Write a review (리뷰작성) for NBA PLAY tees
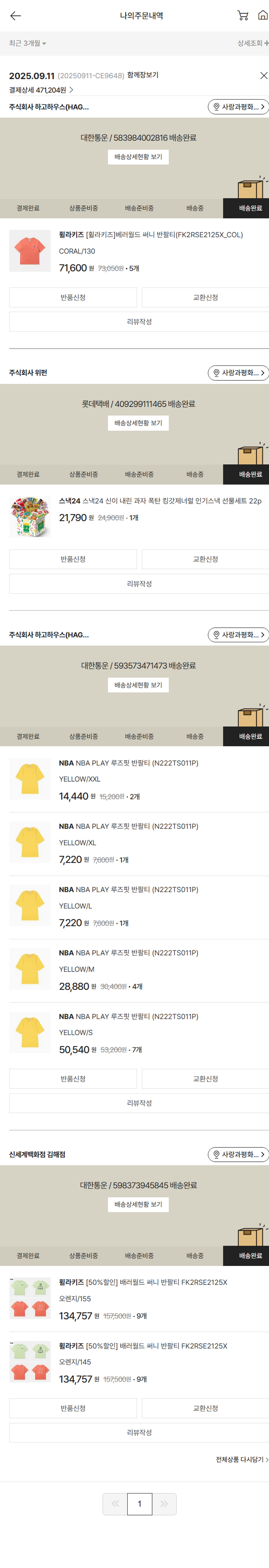Screen dimensions: 269x1568 [139, 1103]
